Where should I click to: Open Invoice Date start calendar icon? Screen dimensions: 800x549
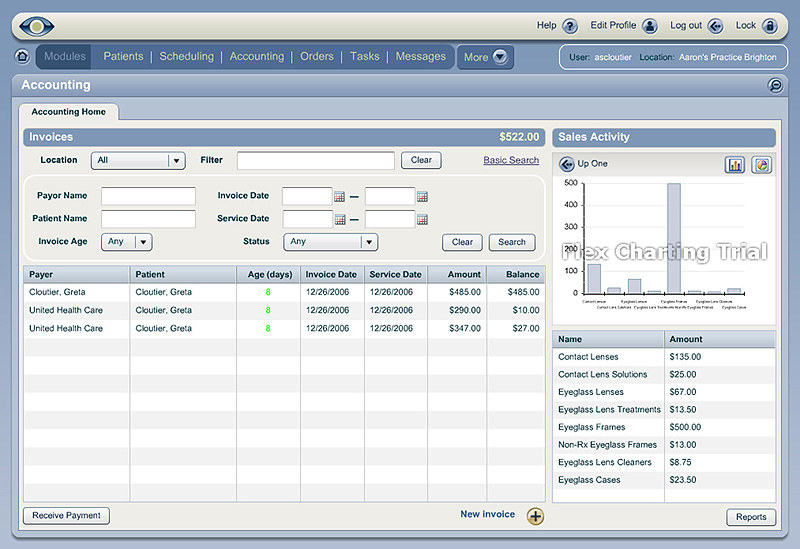[x=339, y=196]
